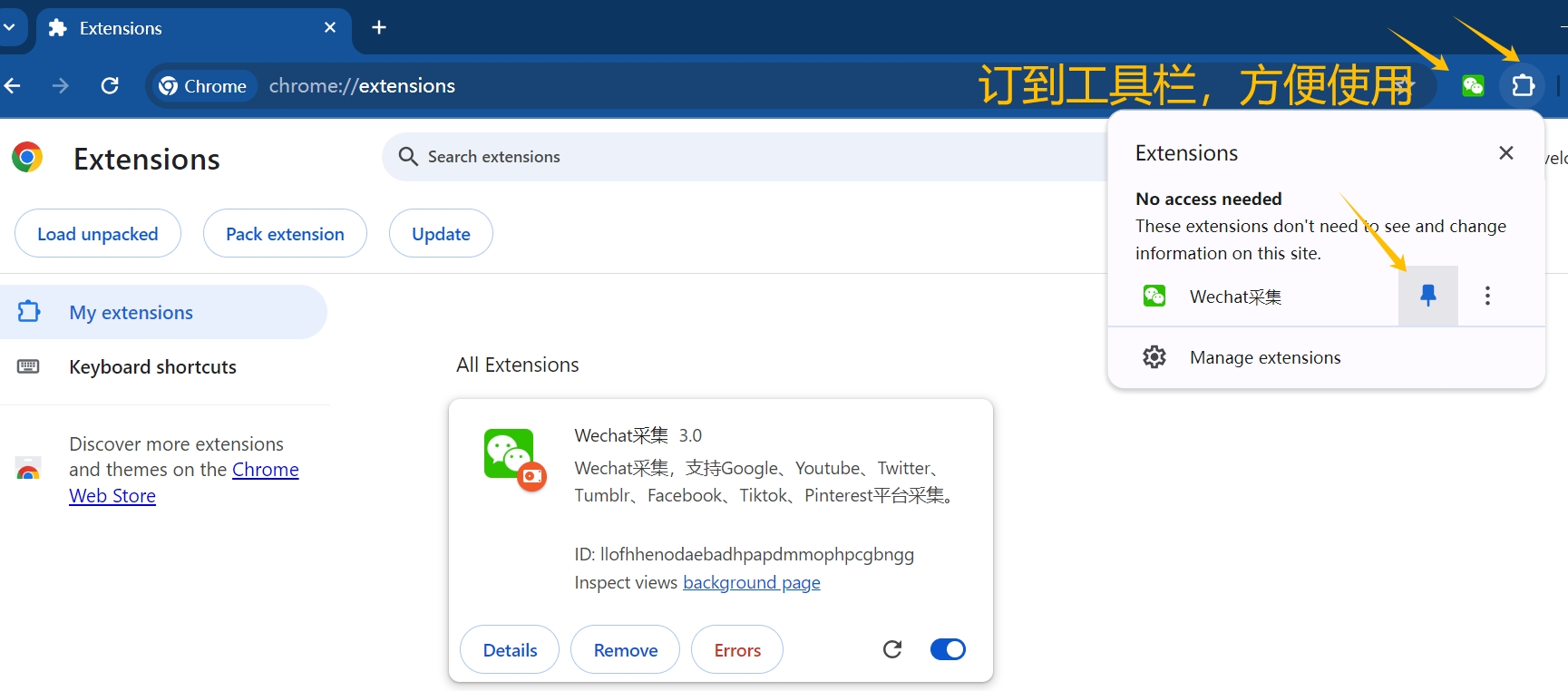Image resolution: width=1568 pixels, height=691 pixels.
Task: Toggle the Extensions puzzle toolbar icon
Action: 1524,86
